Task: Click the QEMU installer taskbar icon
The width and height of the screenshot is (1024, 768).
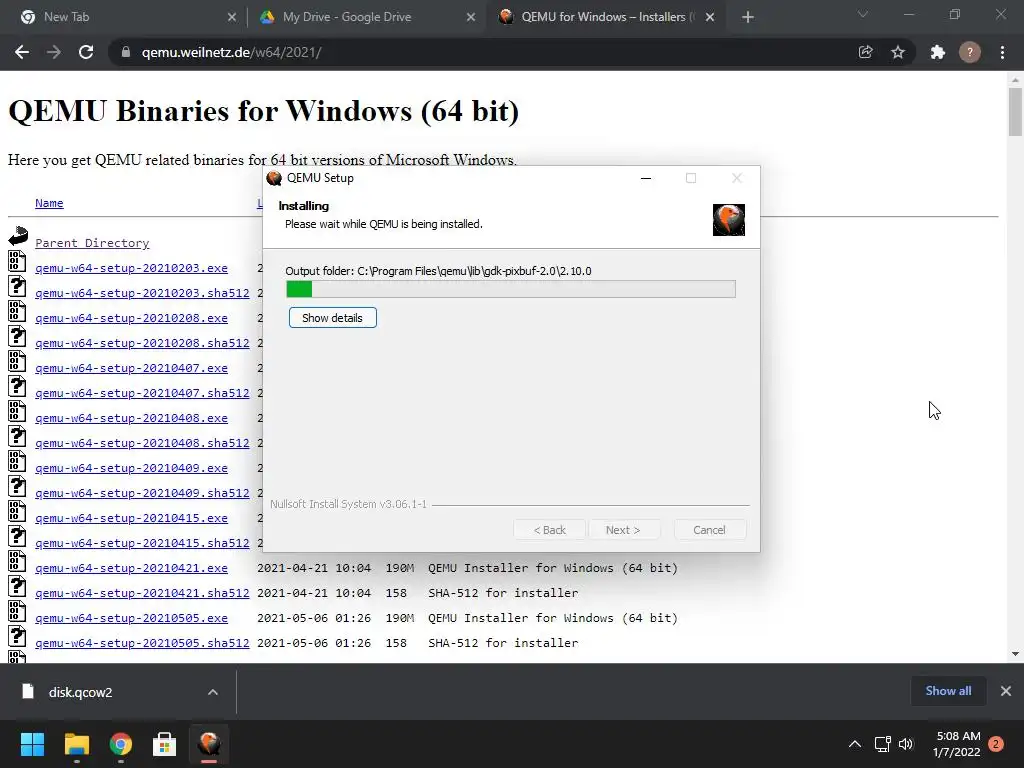Action: pyautogui.click(x=209, y=744)
